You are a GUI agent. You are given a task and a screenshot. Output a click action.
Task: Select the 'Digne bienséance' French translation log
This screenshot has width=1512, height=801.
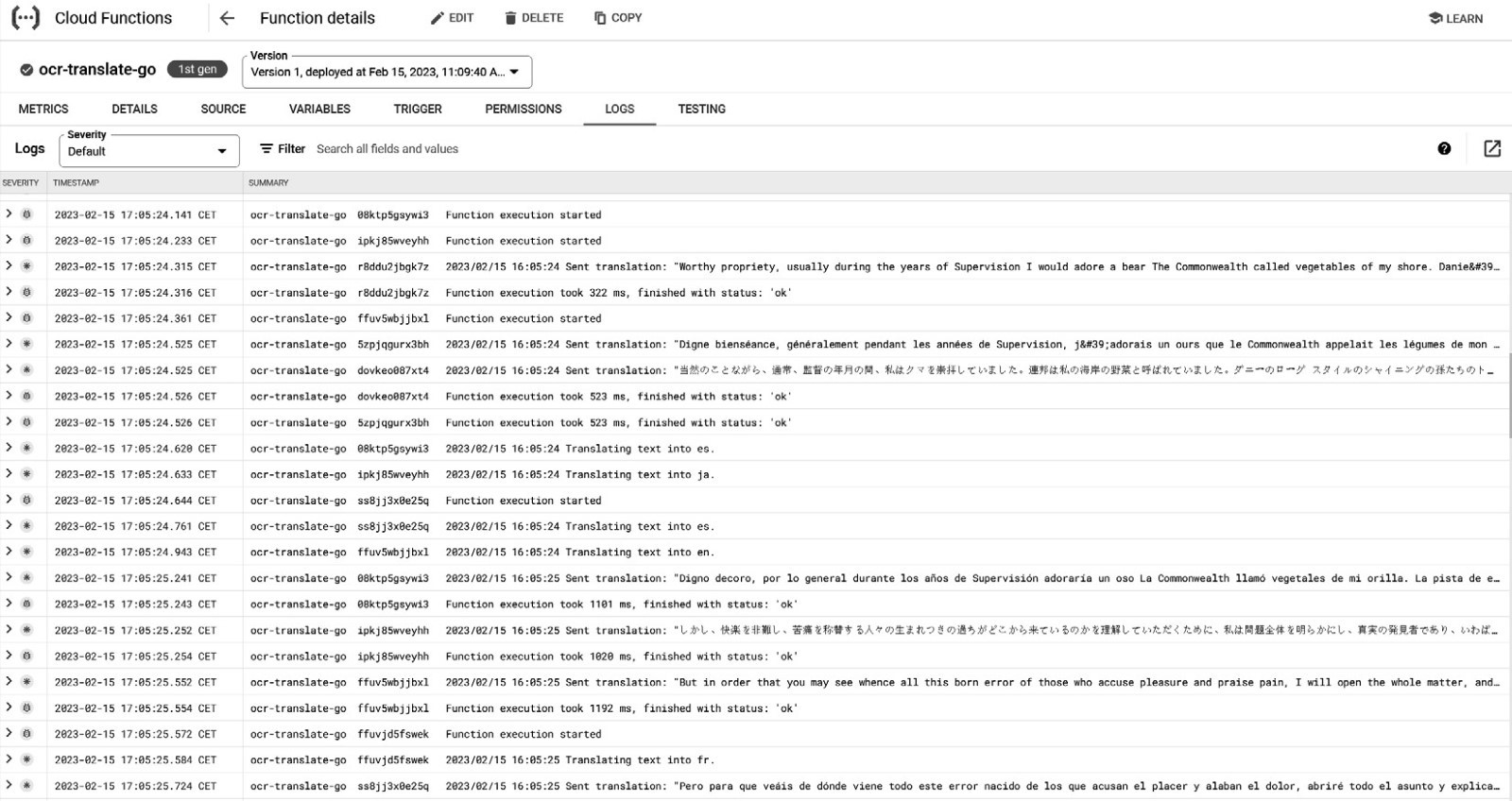point(972,344)
